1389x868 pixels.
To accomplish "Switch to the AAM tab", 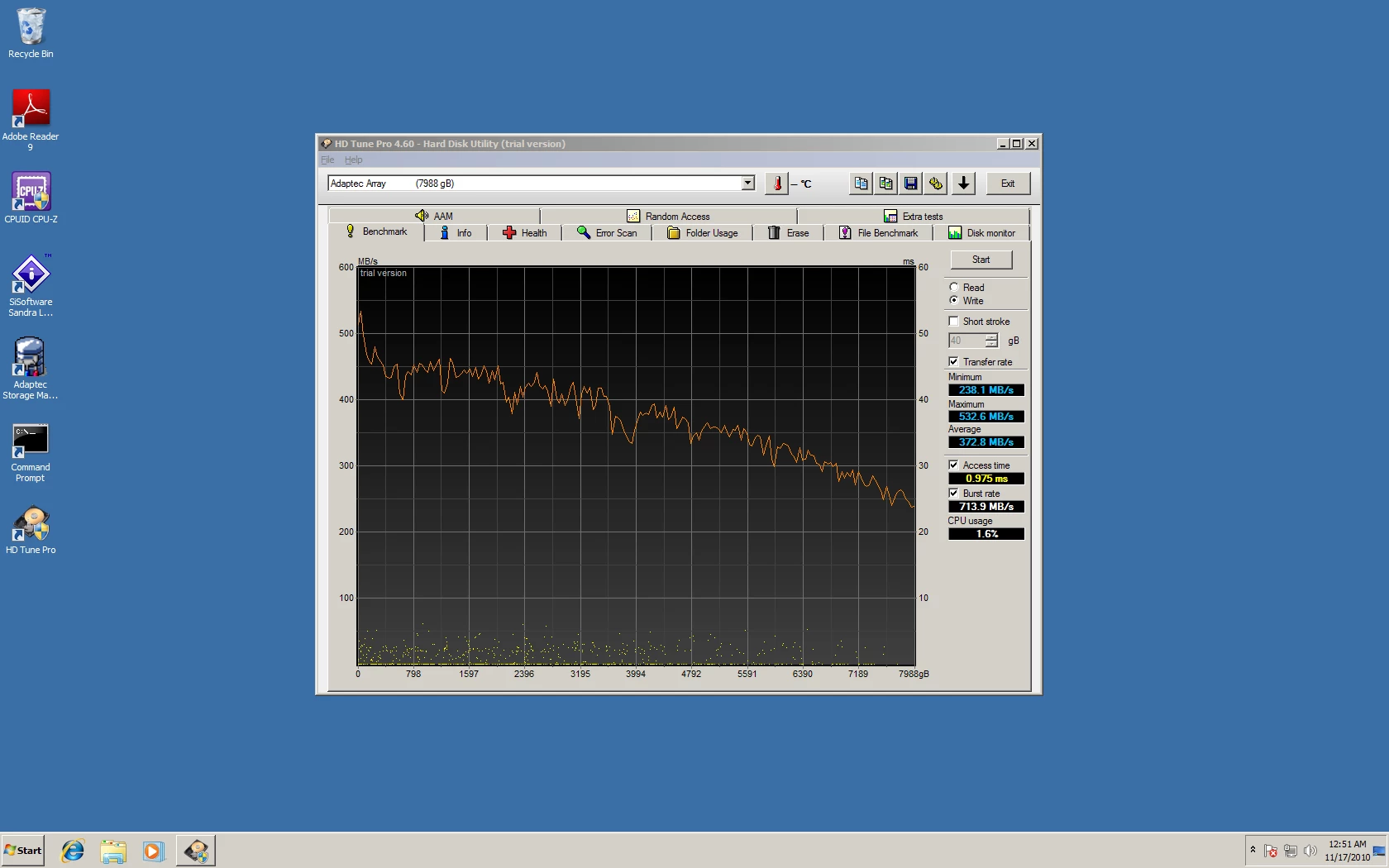I will (x=434, y=216).
